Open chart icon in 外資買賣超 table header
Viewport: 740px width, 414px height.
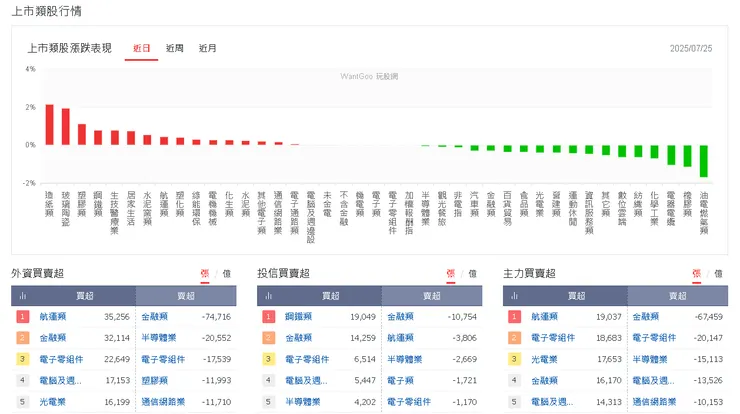(22, 296)
